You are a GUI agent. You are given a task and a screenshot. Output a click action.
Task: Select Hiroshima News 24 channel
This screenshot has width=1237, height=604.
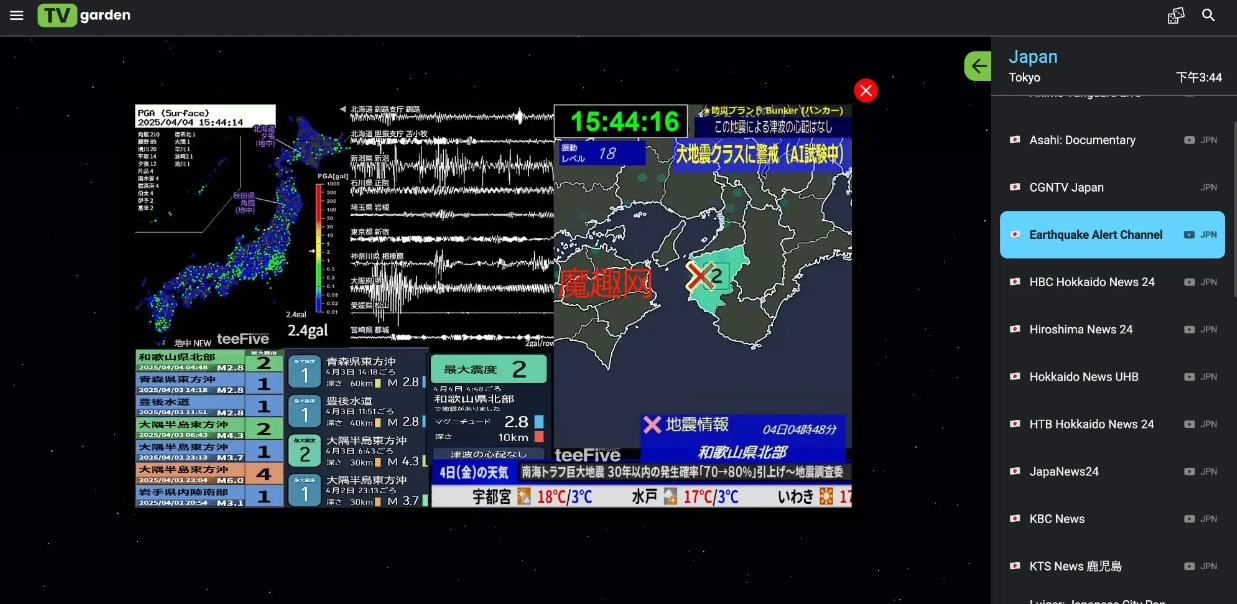[1112, 329]
